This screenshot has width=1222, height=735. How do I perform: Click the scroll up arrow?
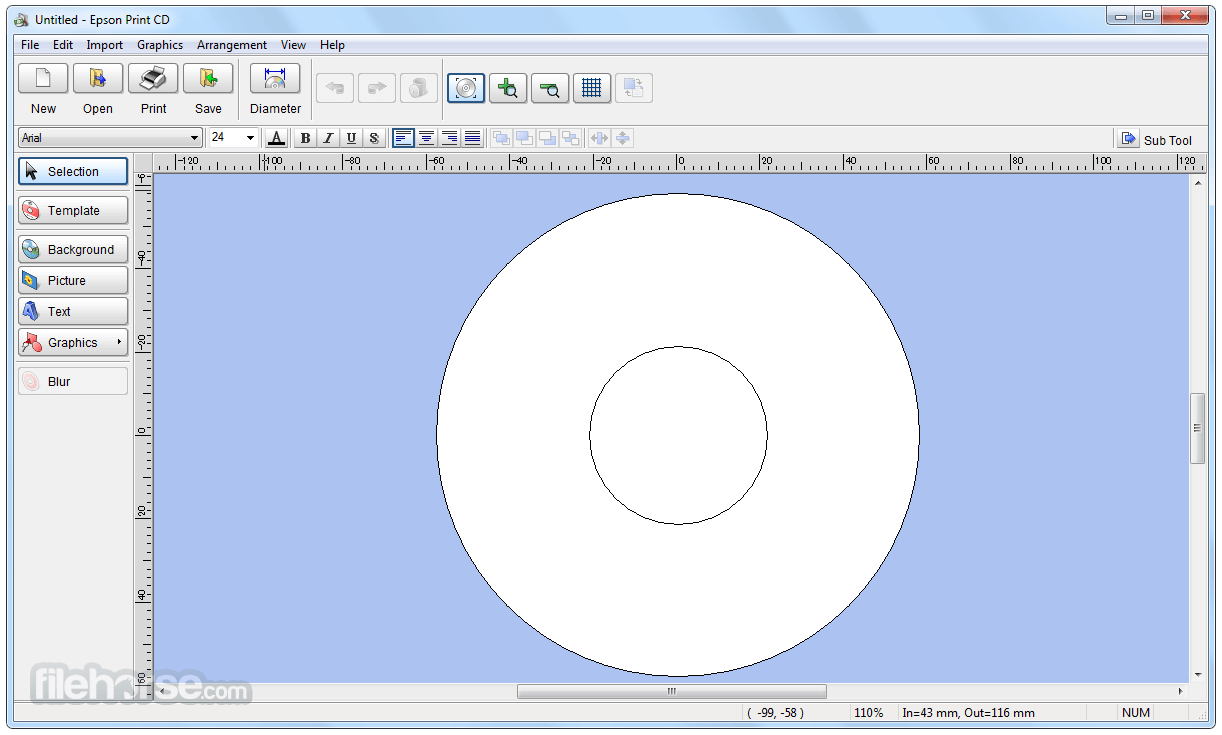[1197, 183]
